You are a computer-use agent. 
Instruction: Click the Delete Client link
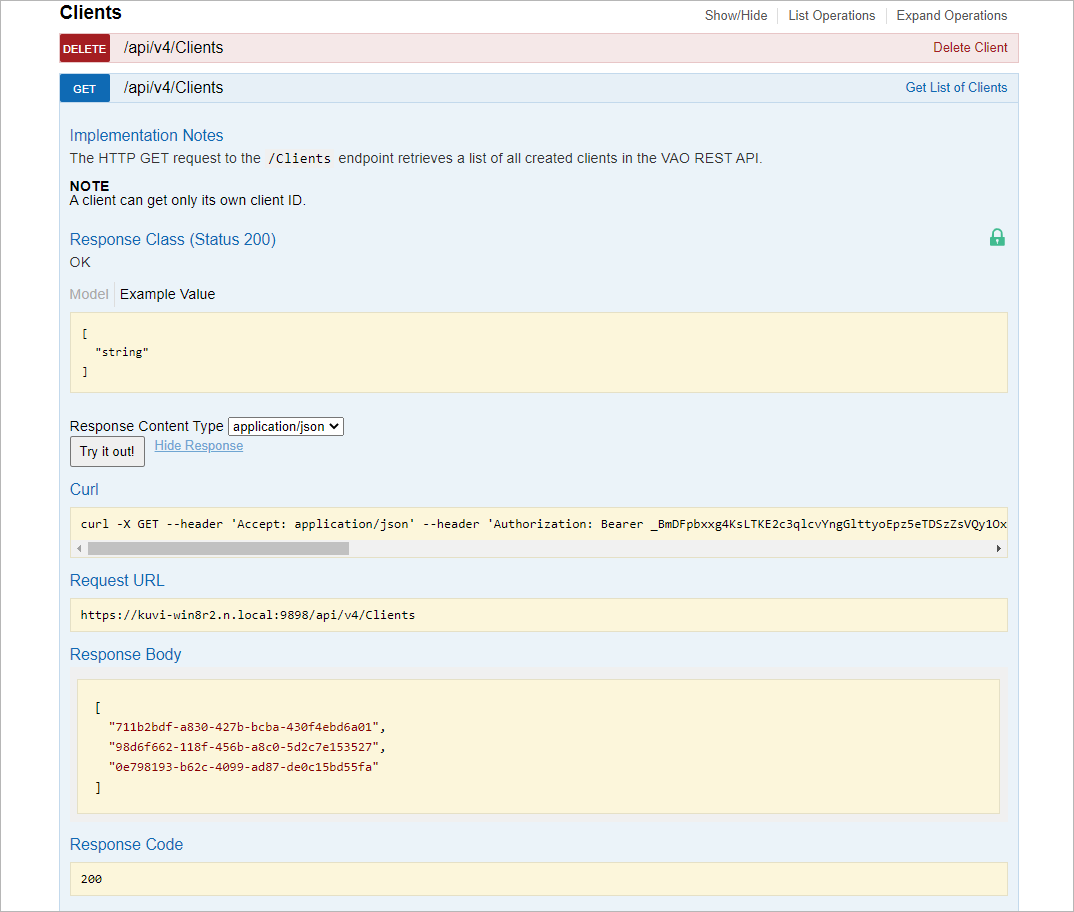pos(970,48)
